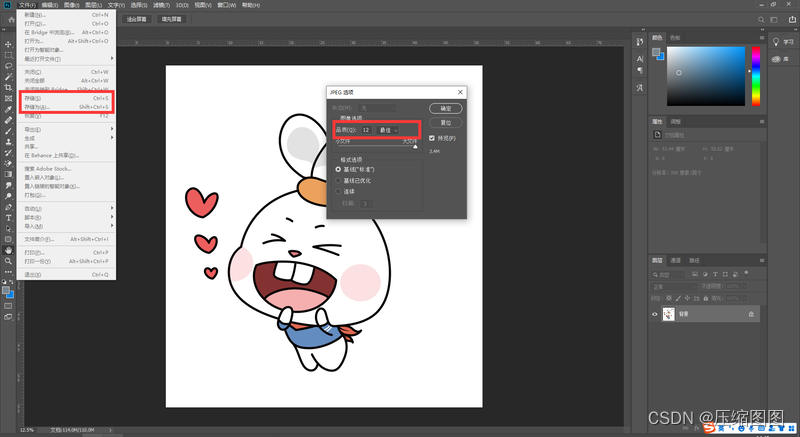800x437 pixels.
Task: Select the Dodge tool
Action: pyautogui.click(x=8, y=196)
